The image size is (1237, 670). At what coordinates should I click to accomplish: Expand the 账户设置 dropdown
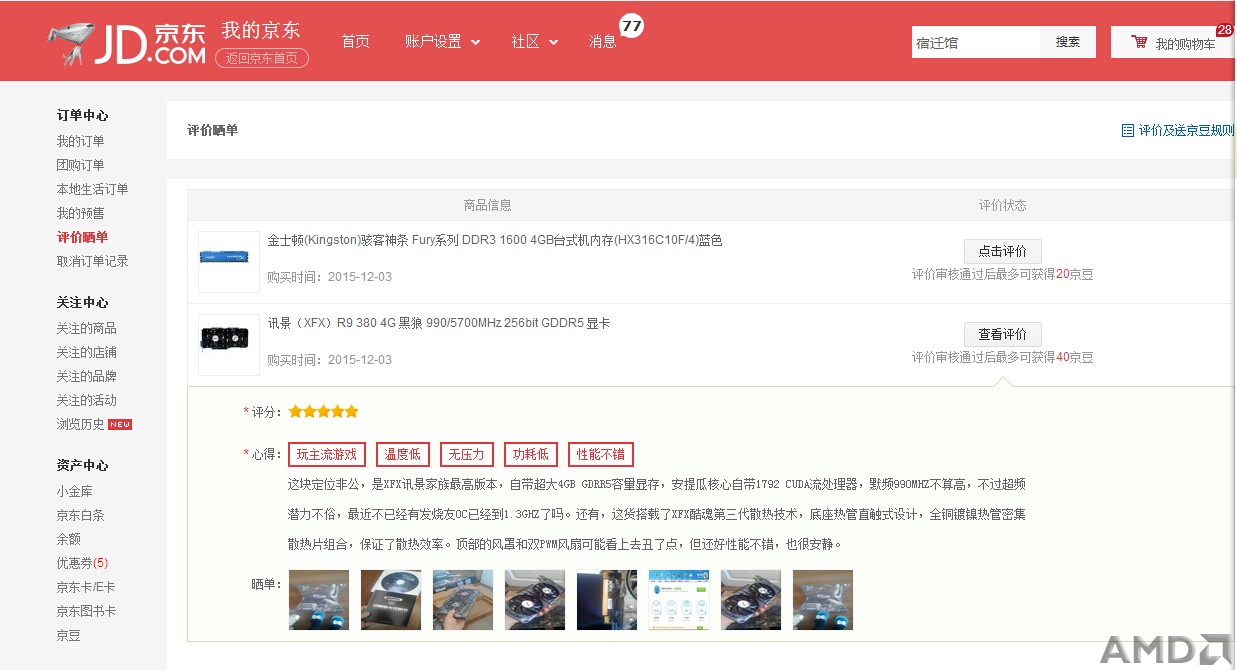(442, 42)
